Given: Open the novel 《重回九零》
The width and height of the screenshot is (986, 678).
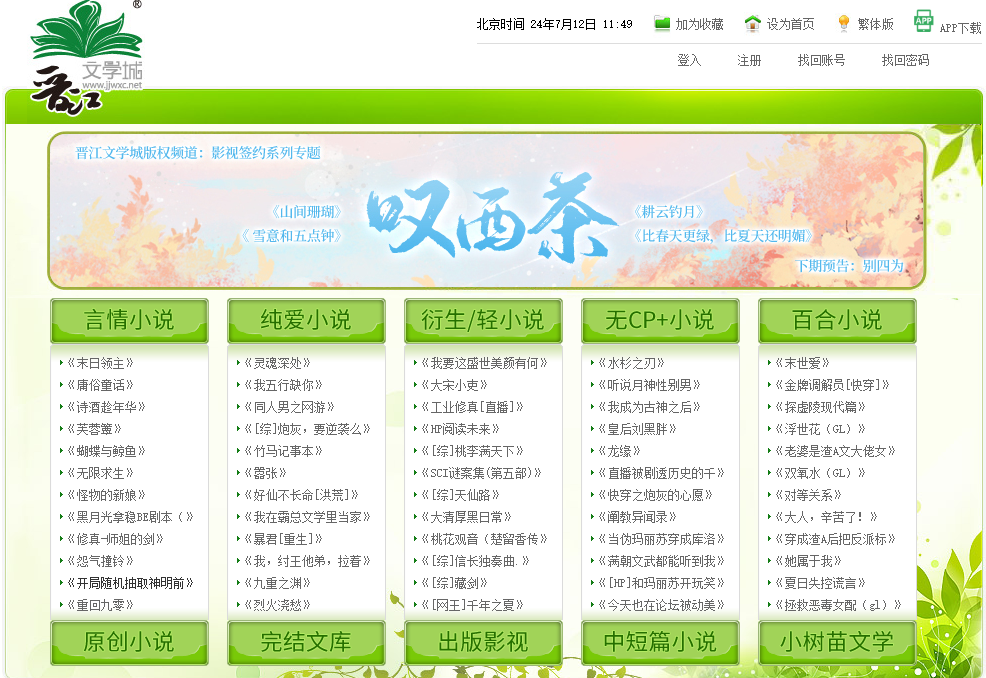Looking at the screenshot, I should click(101, 605).
